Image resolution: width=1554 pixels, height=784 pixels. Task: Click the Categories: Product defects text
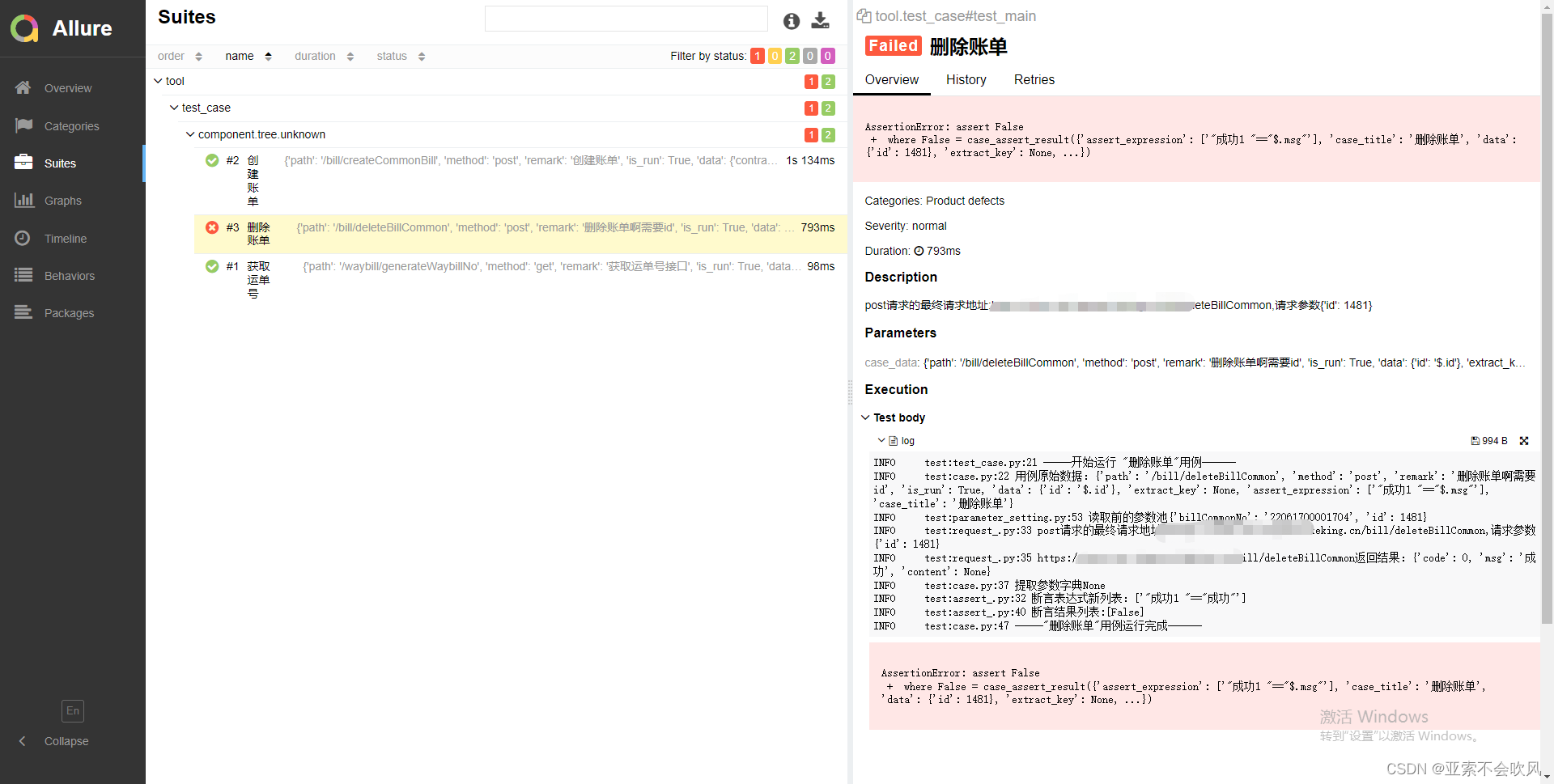934,201
